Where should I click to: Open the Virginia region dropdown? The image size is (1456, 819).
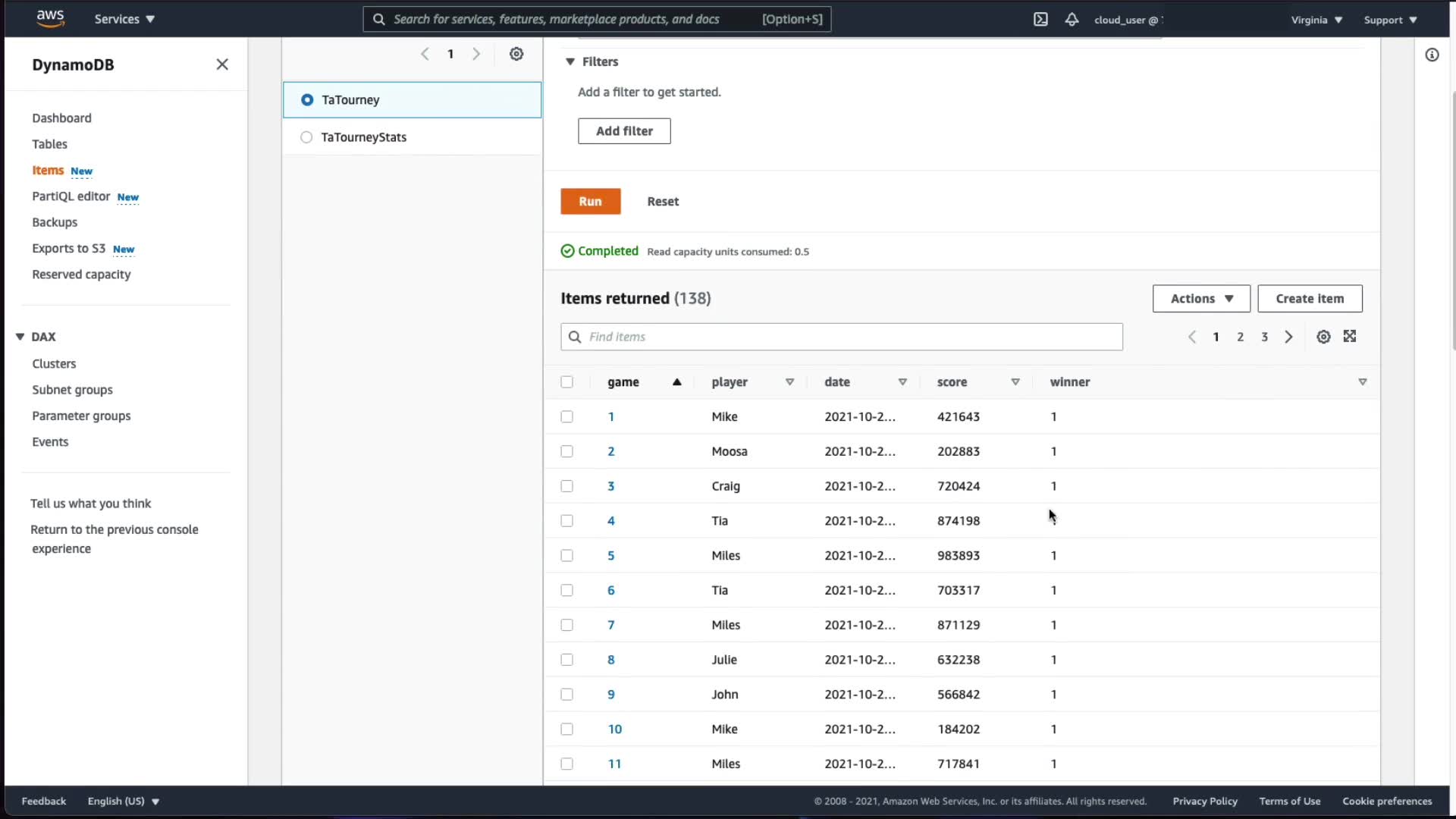click(x=1316, y=20)
